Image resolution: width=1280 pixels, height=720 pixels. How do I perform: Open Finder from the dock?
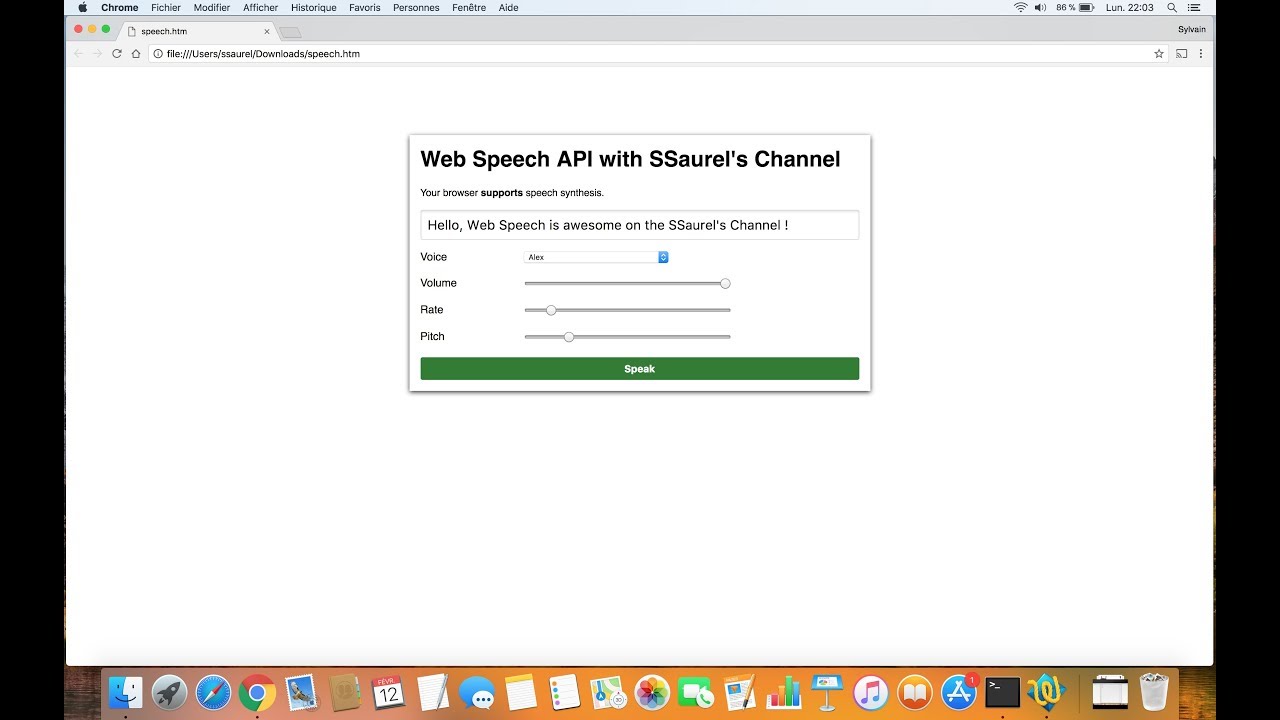point(126,692)
